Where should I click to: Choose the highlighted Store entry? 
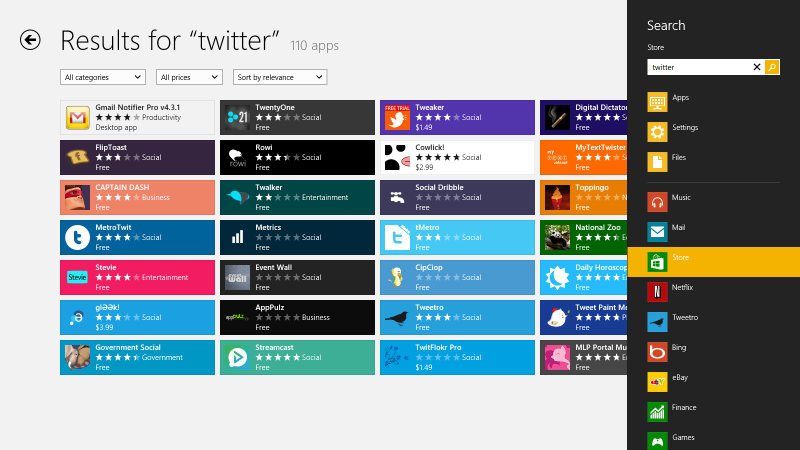(713, 262)
